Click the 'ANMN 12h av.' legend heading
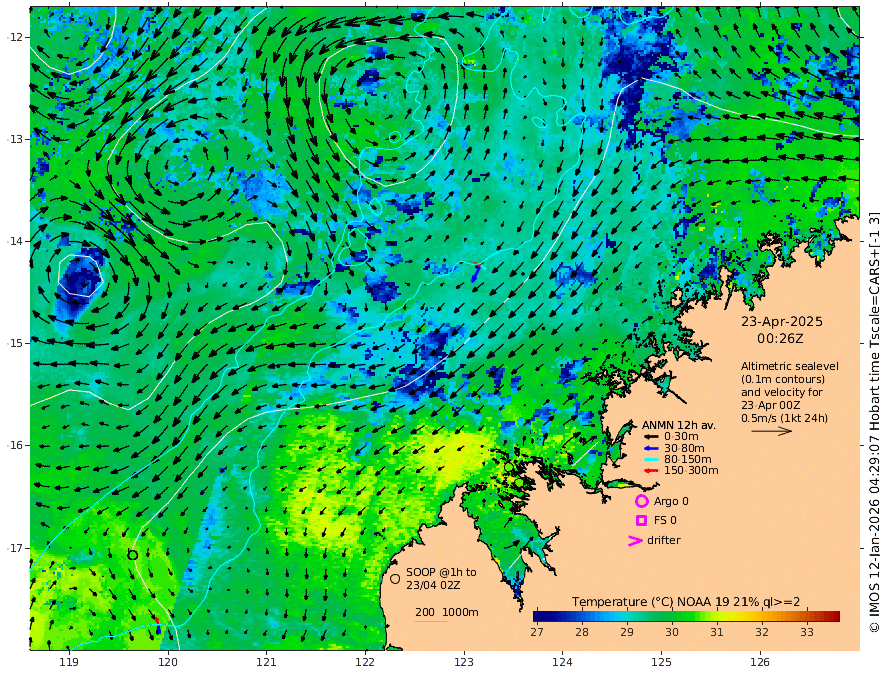 pyautogui.click(x=679, y=425)
